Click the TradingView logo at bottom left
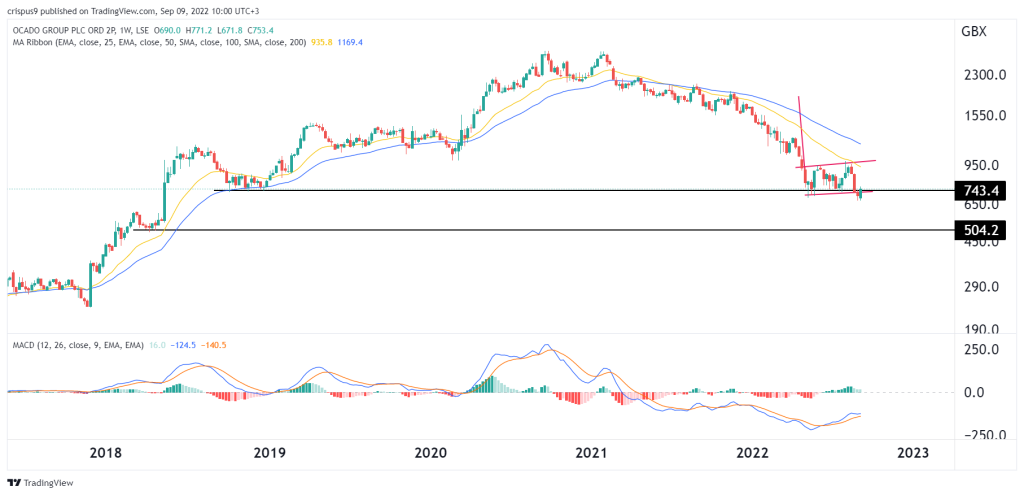Screen dimensions: 1024x495 pyautogui.click(x=40, y=483)
